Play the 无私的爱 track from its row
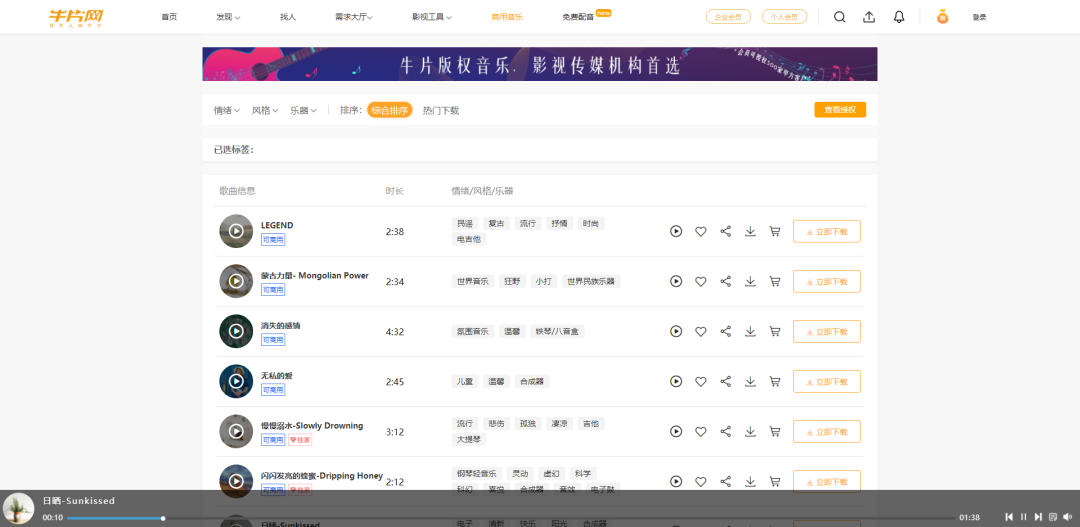The width and height of the screenshot is (1080, 527). click(x=676, y=381)
